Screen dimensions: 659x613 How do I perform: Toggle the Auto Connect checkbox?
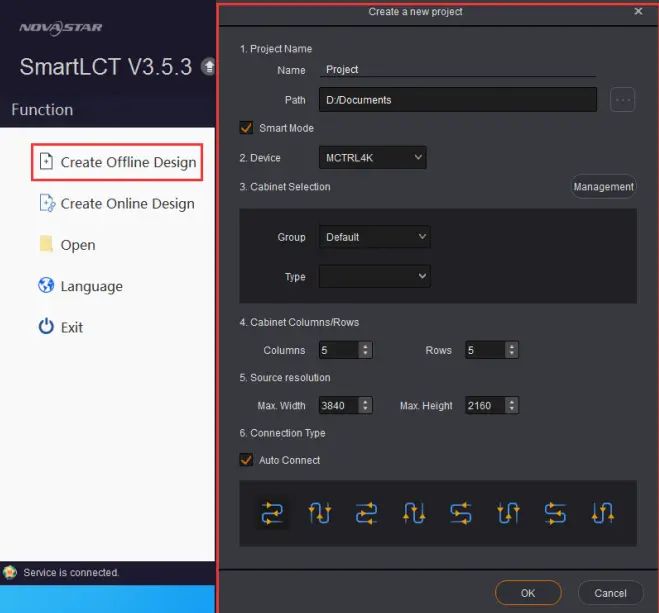click(246, 460)
